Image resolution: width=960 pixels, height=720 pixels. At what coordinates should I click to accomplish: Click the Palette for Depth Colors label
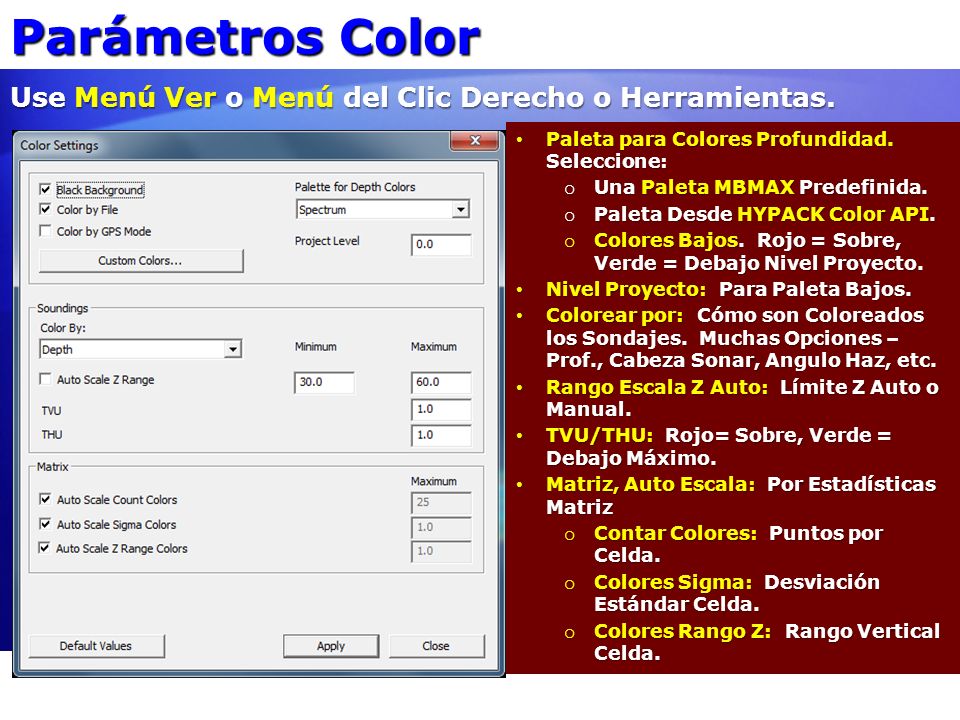355,187
